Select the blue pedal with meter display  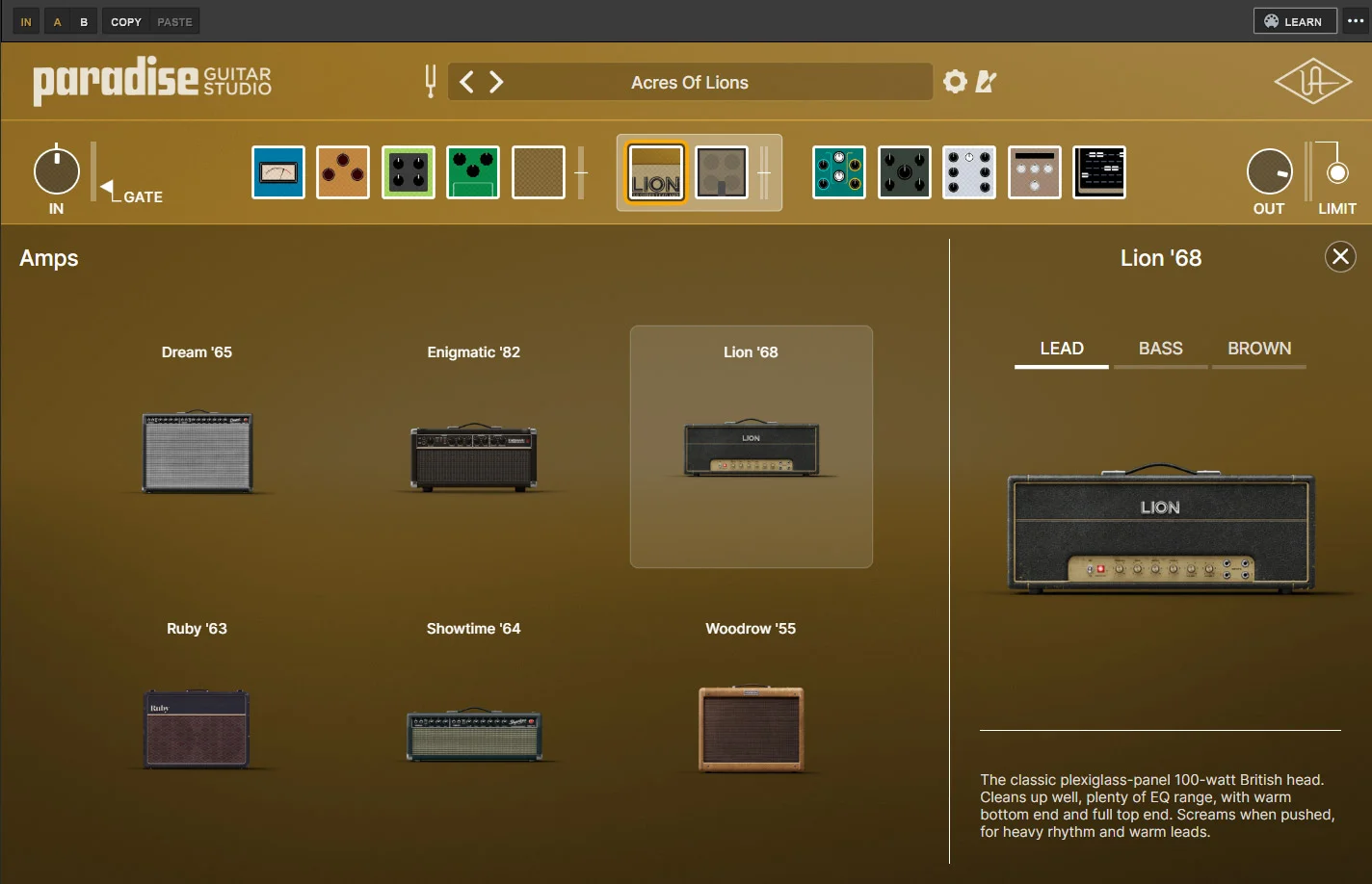pyautogui.click(x=278, y=172)
